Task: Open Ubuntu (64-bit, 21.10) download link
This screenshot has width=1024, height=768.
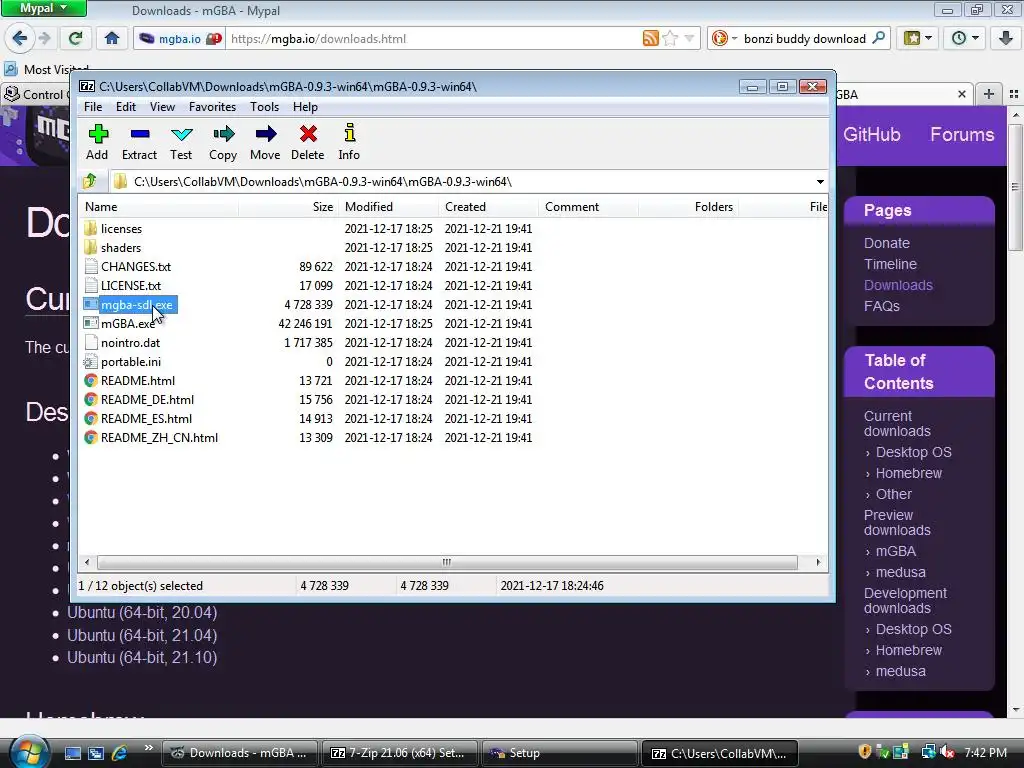Action: coord(142,657)
